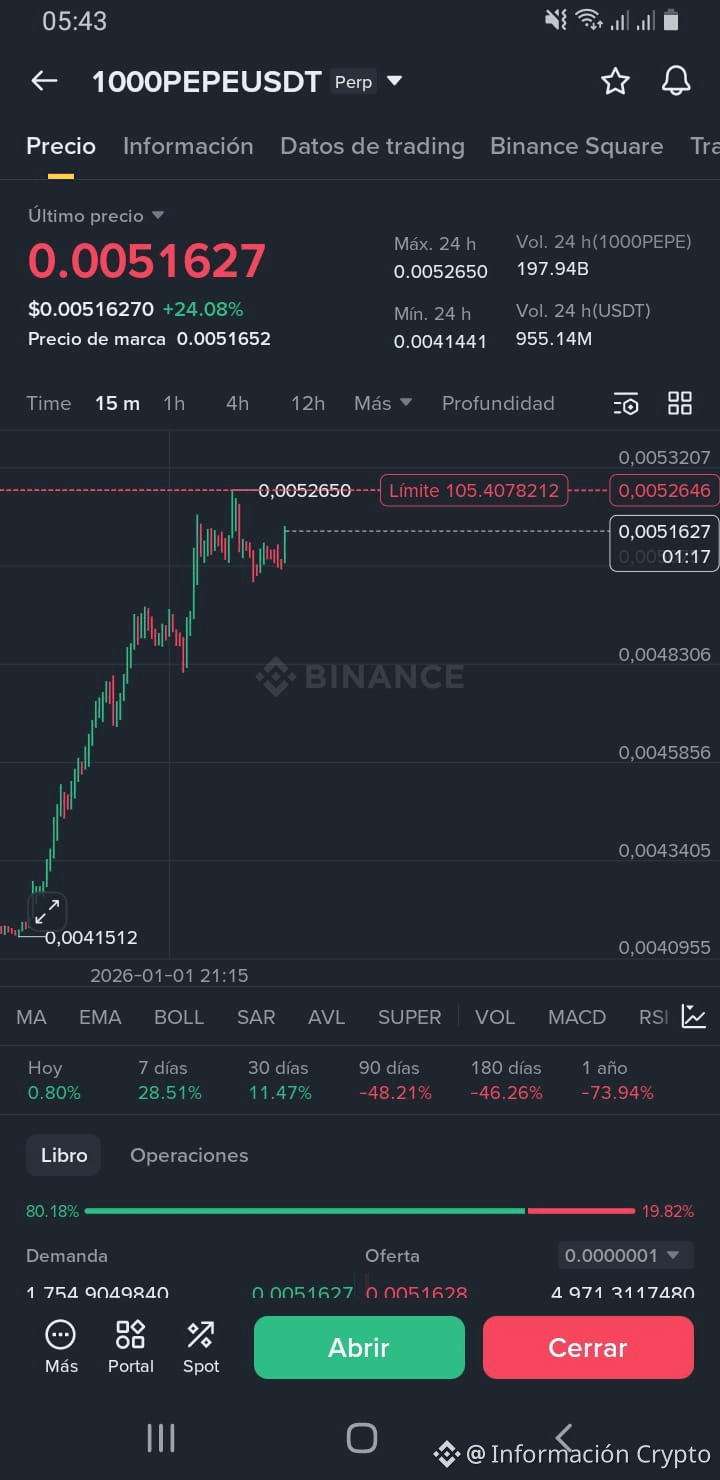720x1480 pixels.
Task: Toggle the BOLL indicator
Action: [x=179, y=1017]
